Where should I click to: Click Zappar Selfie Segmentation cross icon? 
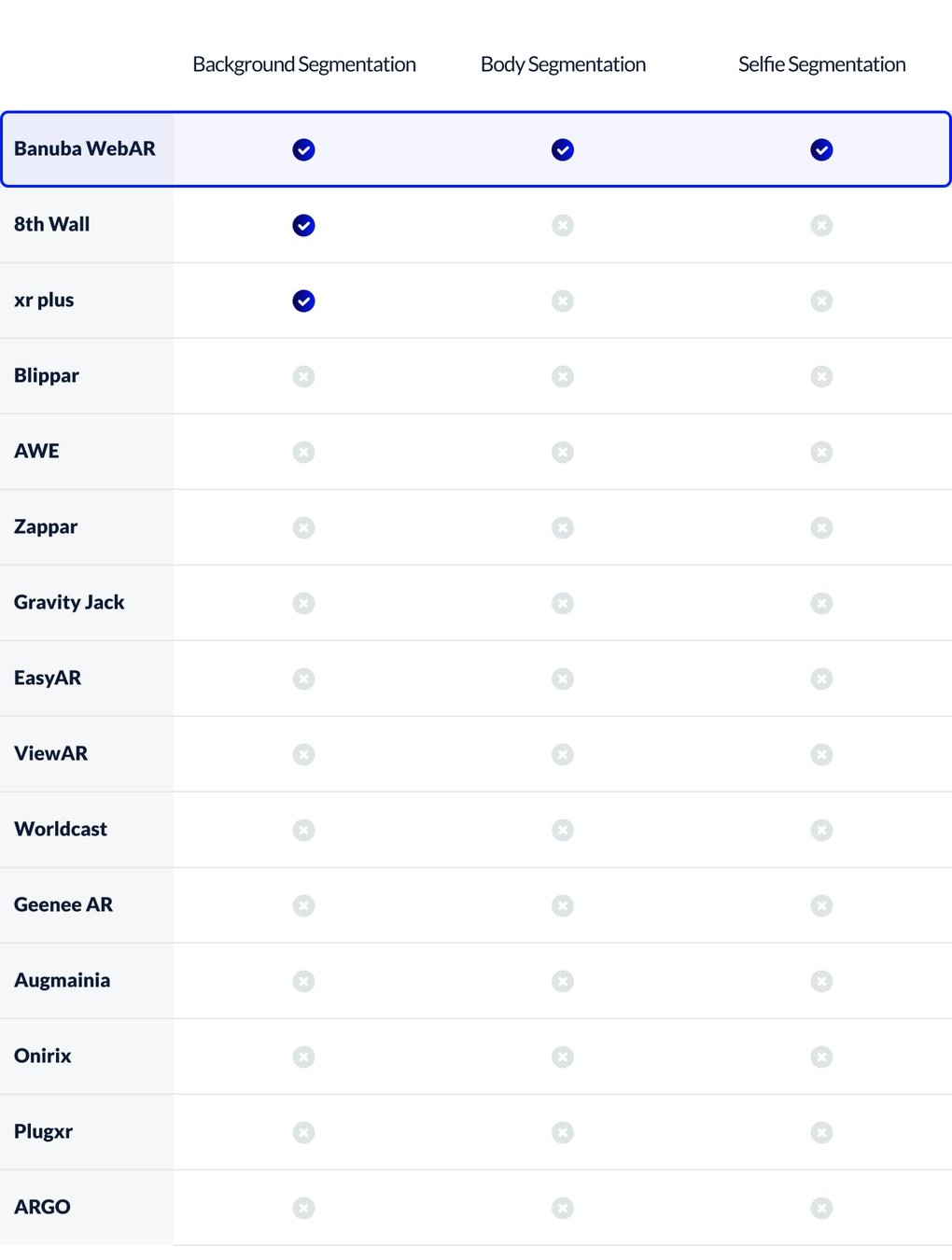pos(821,527)
